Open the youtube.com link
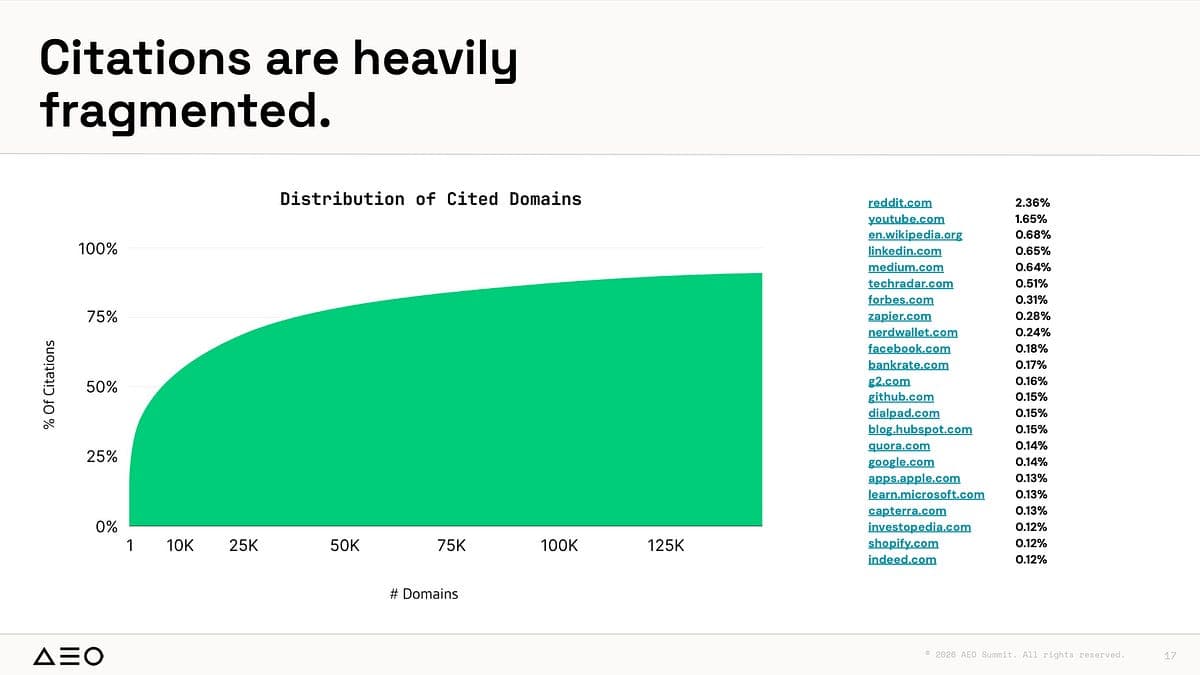Screen dimensions: 1200x675 point(905,219)
